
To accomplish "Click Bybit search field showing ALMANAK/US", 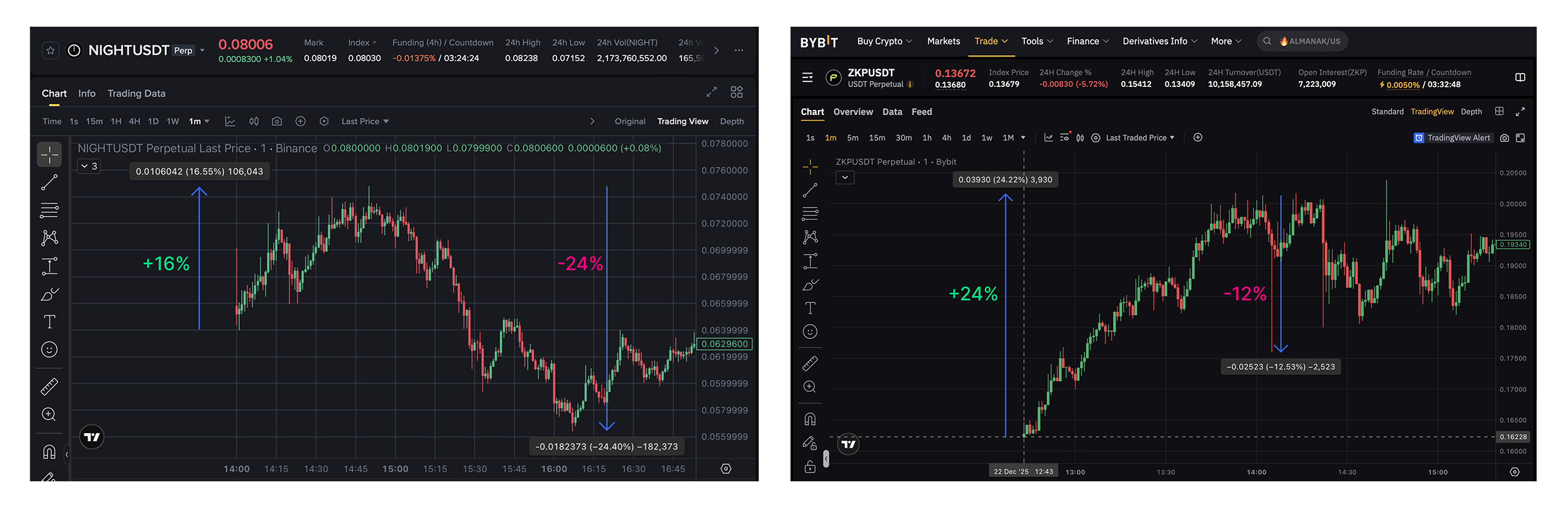I will (x=1302, y=41).
